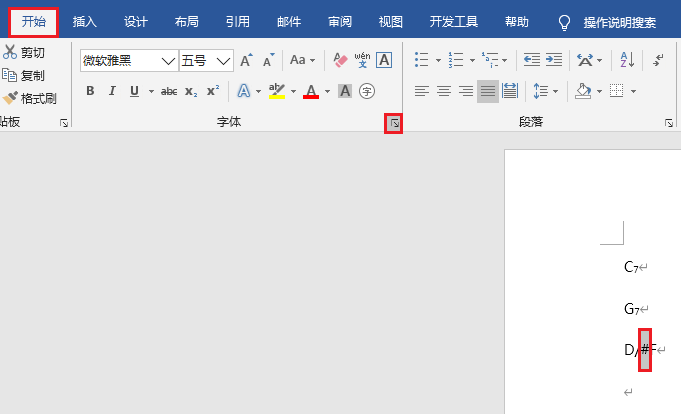Viewport: 681px width, 414px height.
Task: Expand the bullet list dropdown arrow
Action: pos(438,60)
